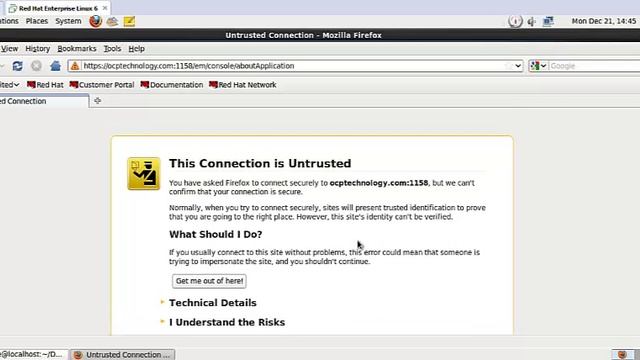The image size is (640, 360).
Task: Select the Untrusted Connection browser tab
Action: pyautogui.click(x=44, y=101)
